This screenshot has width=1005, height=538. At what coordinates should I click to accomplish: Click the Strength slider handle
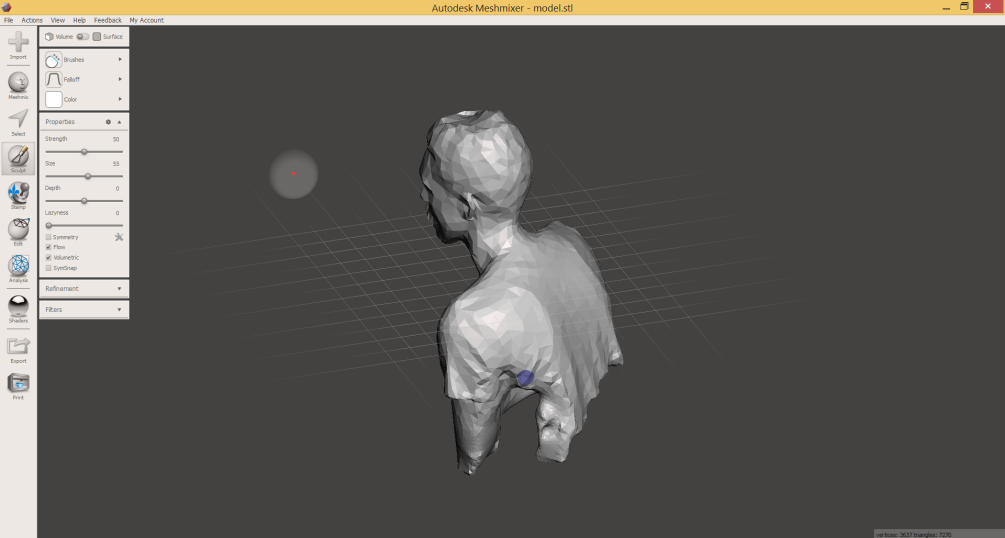(84, 152)
